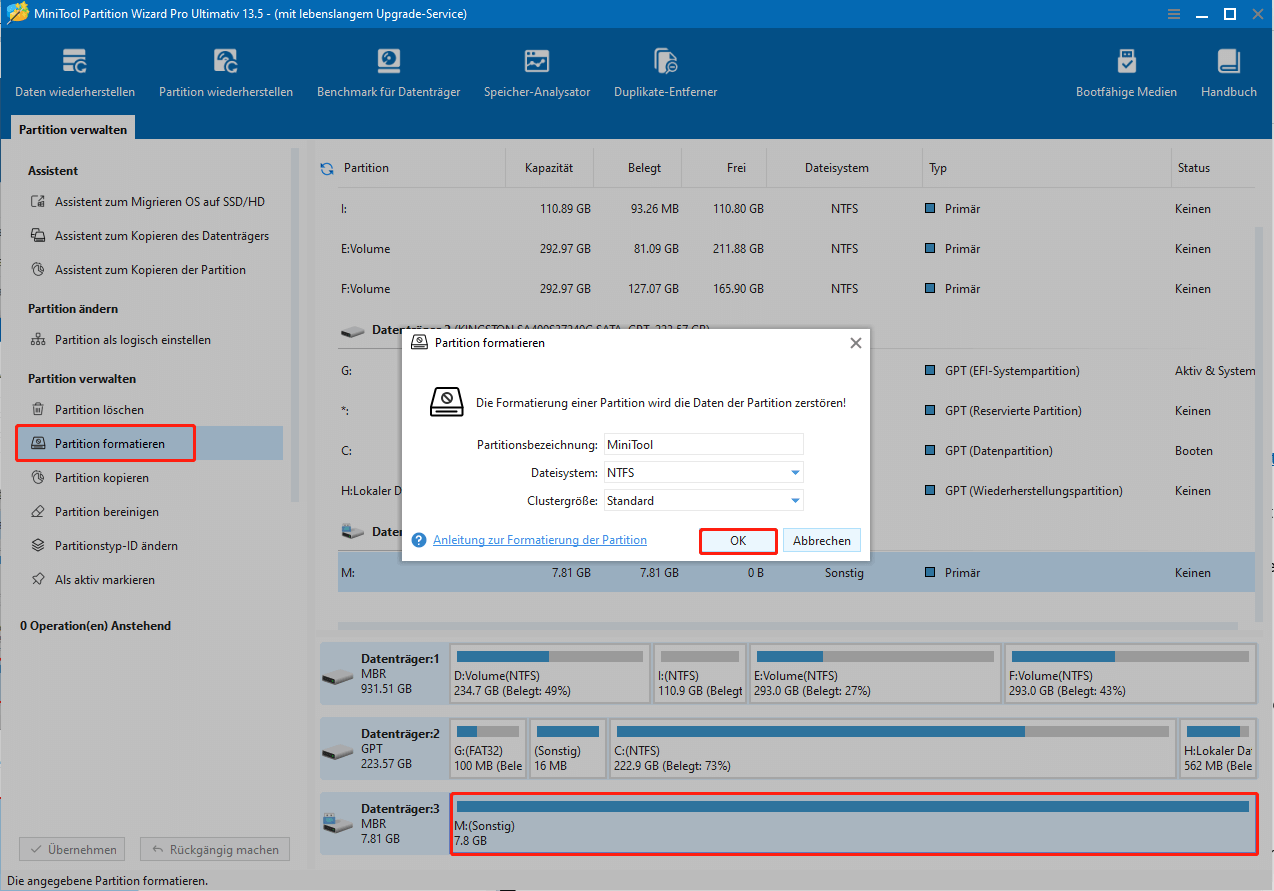The height and width of the screenshot is (891, 1274).
Task: Open the hamburger menu in the title bar
Action: click(x=1173, y=14)
